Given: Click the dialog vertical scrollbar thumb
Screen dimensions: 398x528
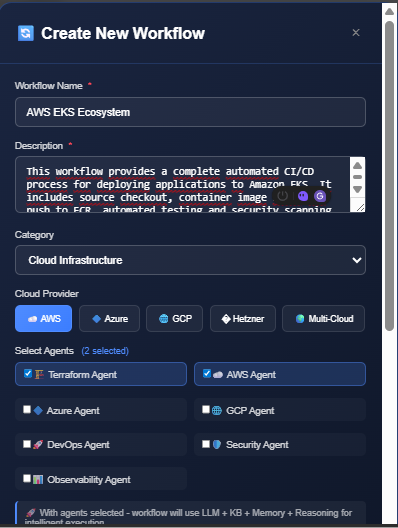Looking at the screenshot, I should (x=390, y=176).
